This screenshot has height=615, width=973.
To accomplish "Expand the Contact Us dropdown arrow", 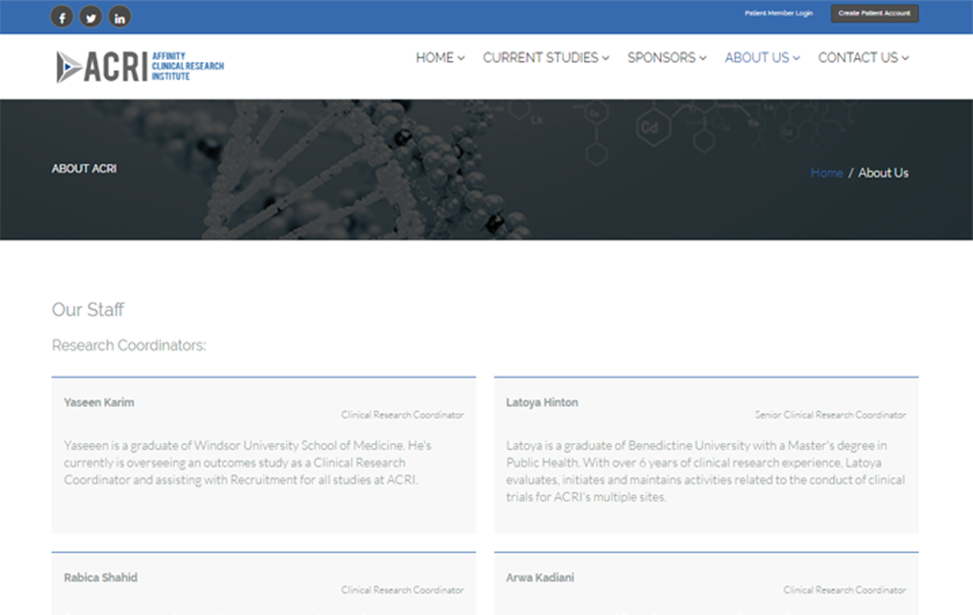I will (905, 58).
